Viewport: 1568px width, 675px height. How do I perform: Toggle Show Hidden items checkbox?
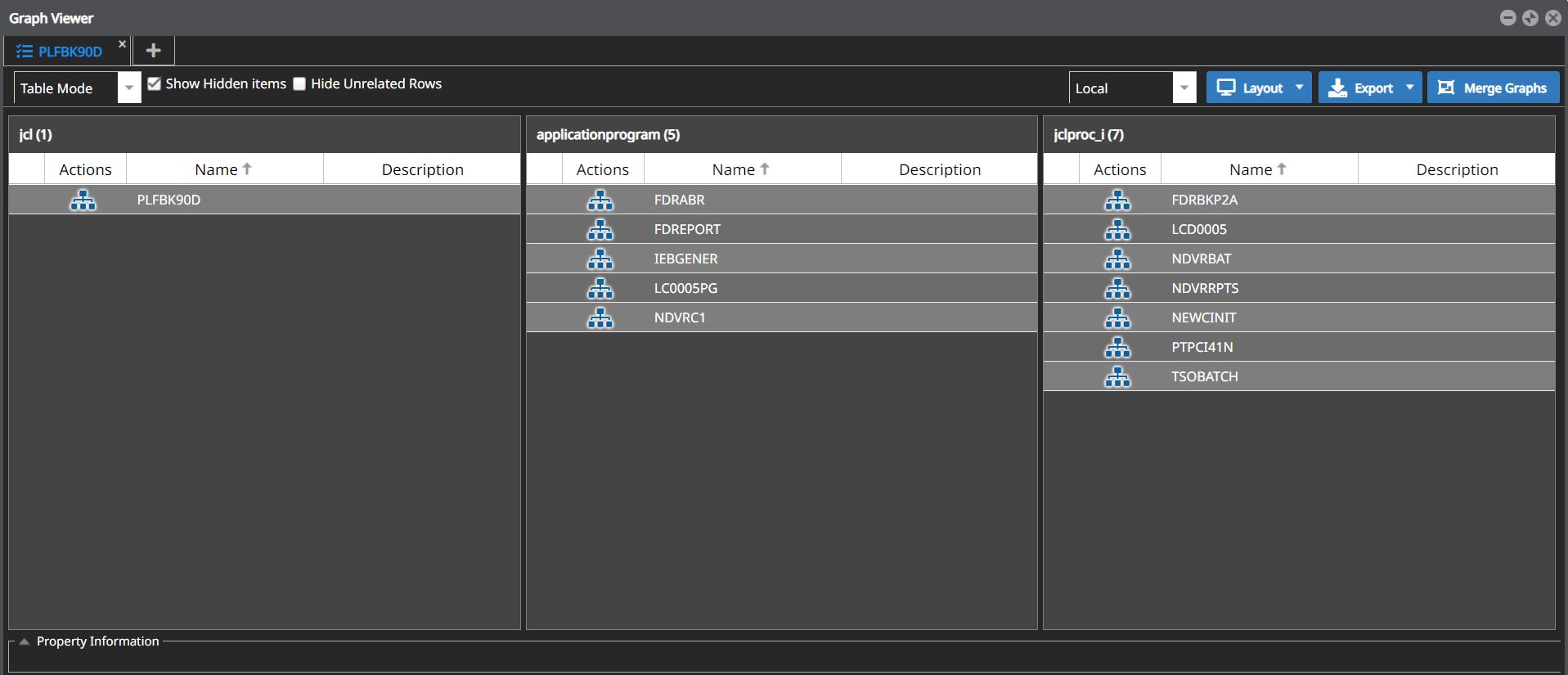tap(154, 83)
